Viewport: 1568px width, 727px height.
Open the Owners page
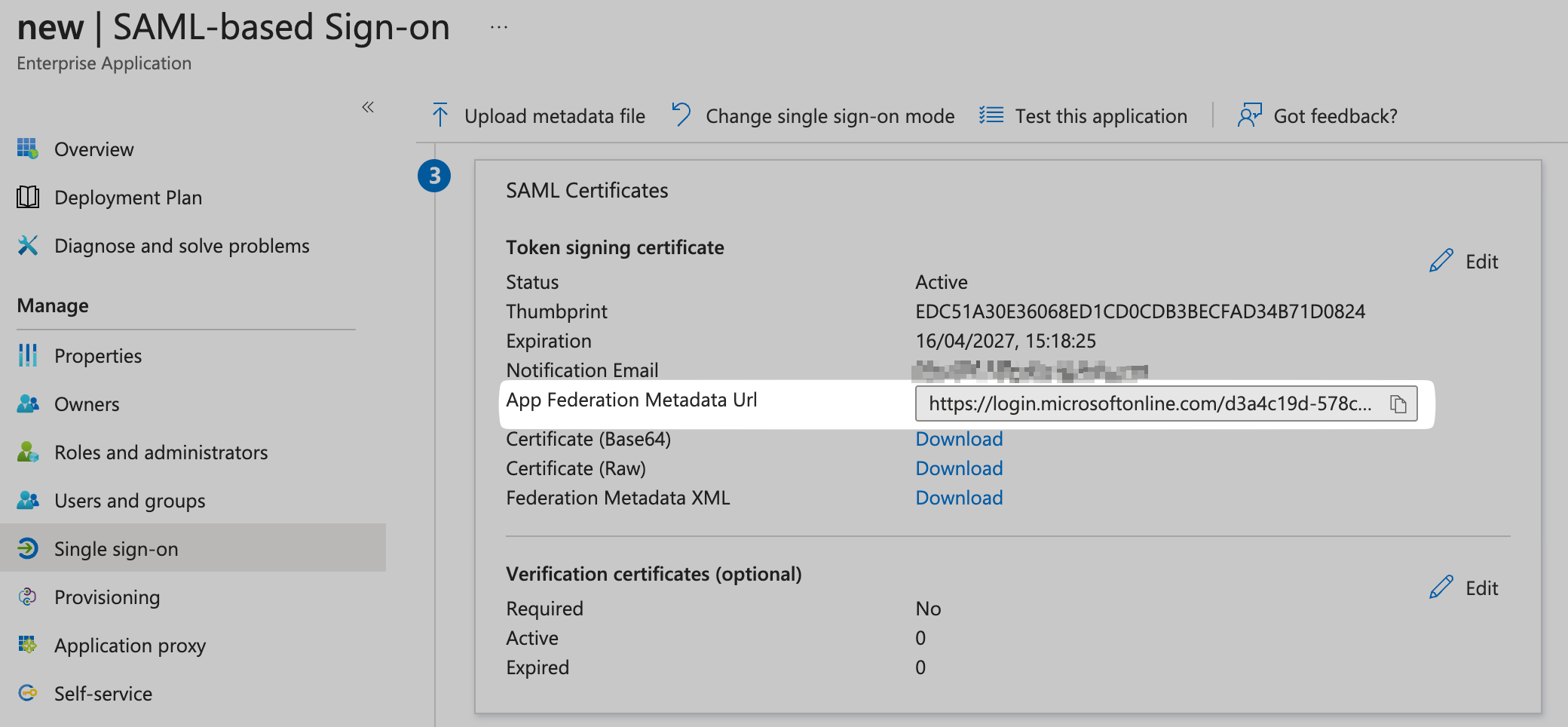click(87, 403)
